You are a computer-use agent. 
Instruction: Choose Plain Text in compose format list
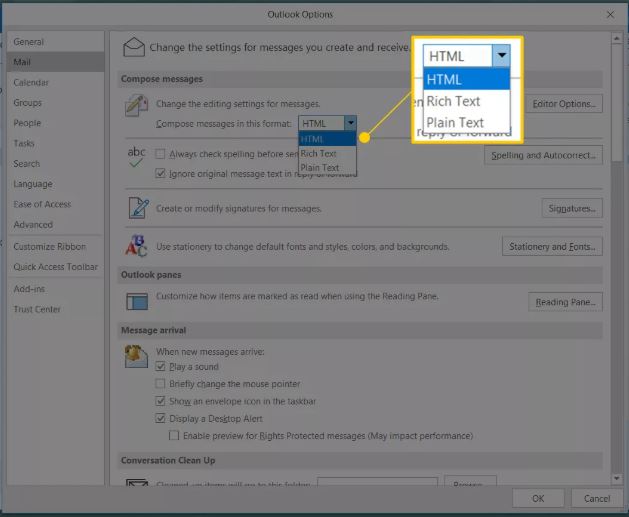pos(327,168)
